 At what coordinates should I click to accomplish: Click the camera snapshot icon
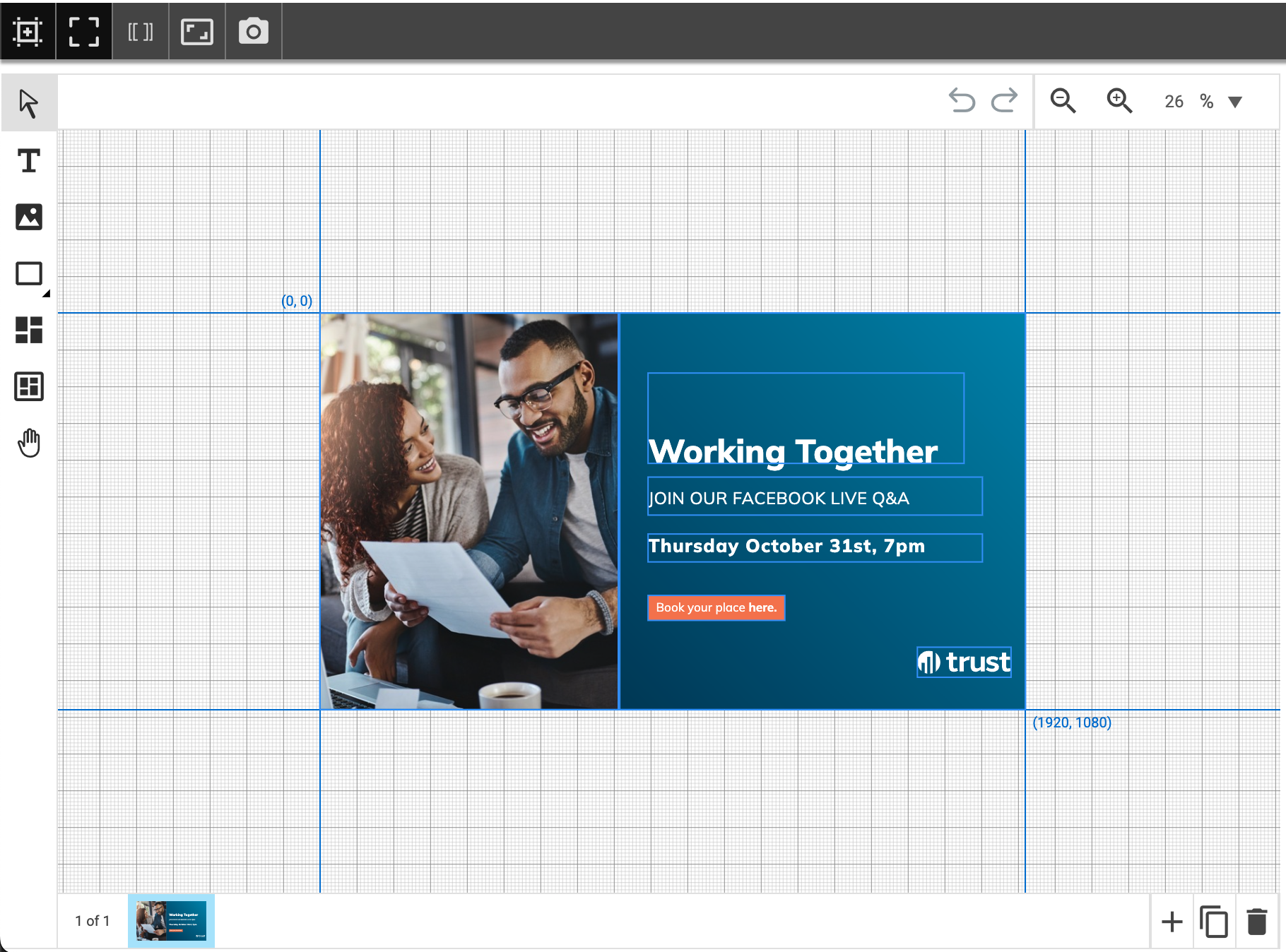tap(253, 31)
